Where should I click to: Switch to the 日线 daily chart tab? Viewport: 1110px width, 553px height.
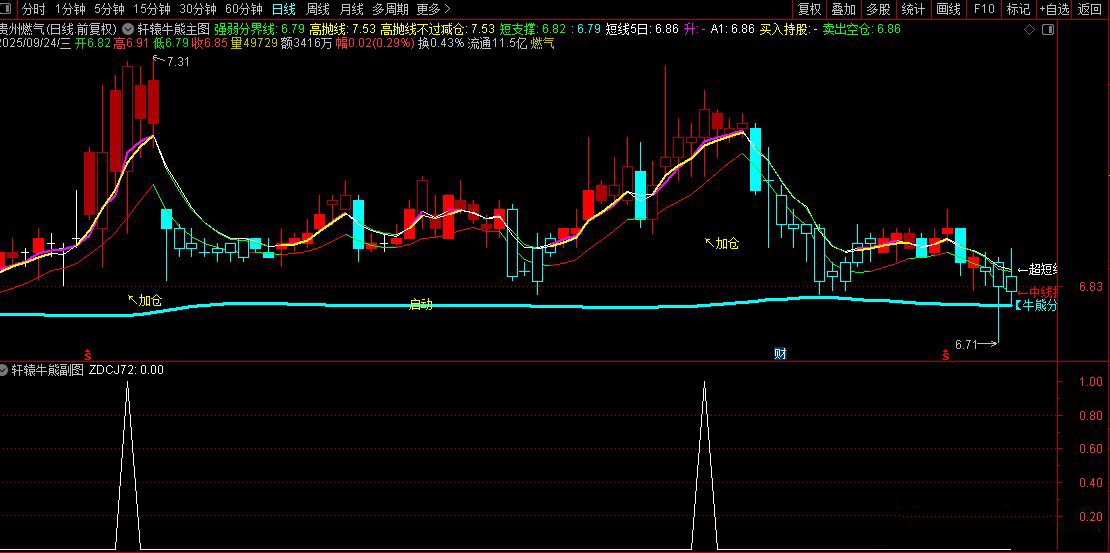coord(284,9)
